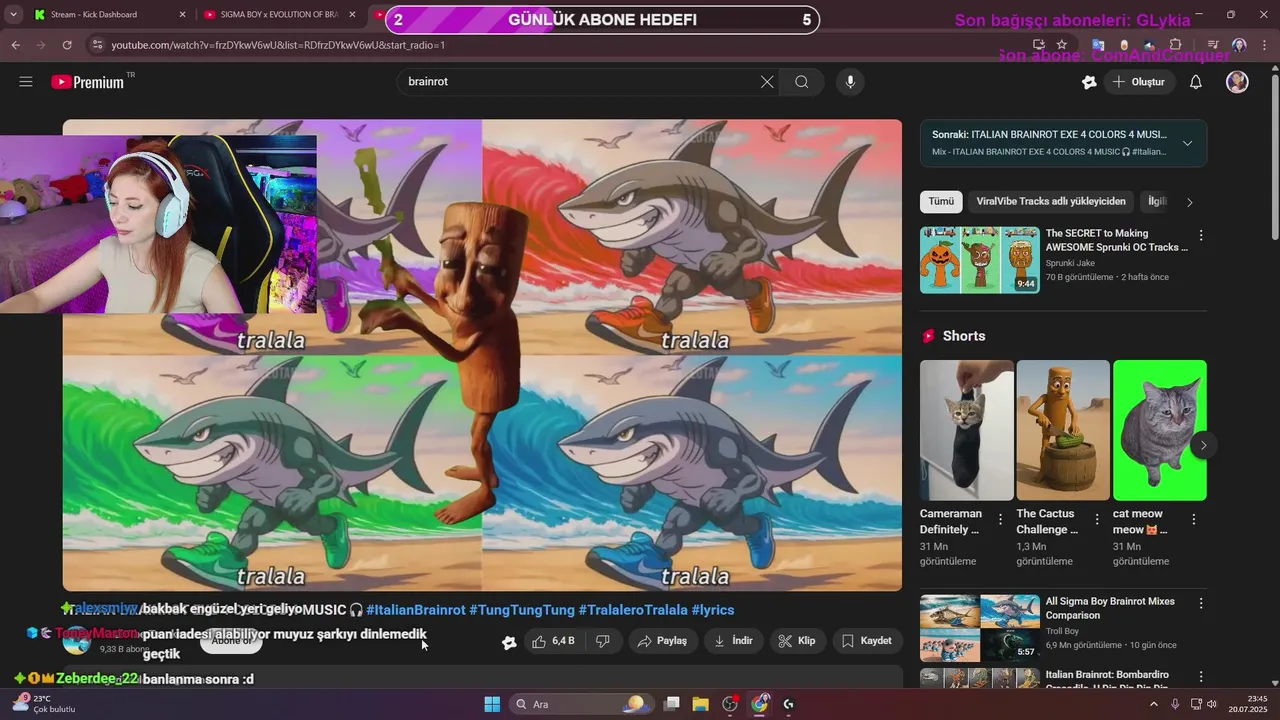Open Logitech G HUB from the taskbar

point(789,704)
